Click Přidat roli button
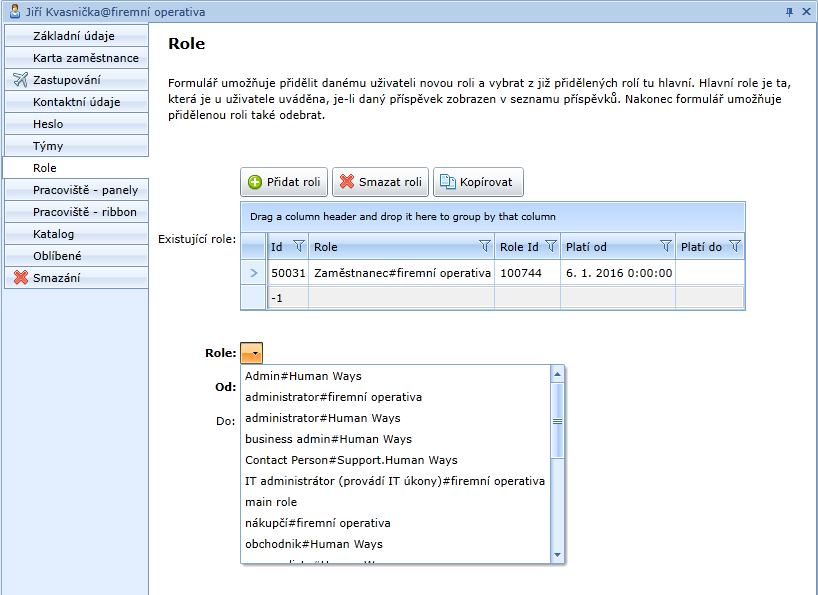Viewport: 818px width, 595px height. click(284, 182)
